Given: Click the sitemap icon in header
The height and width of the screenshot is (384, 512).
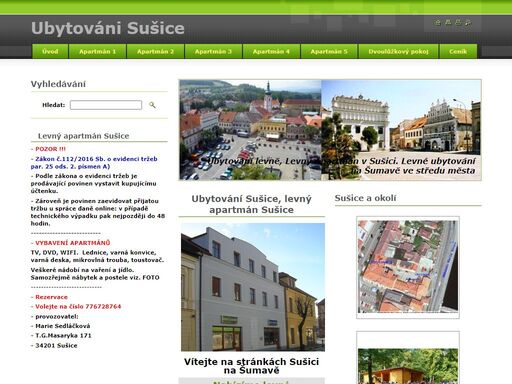Looking at the screenshot, I should pyautogui.click(x=448, y=23).
